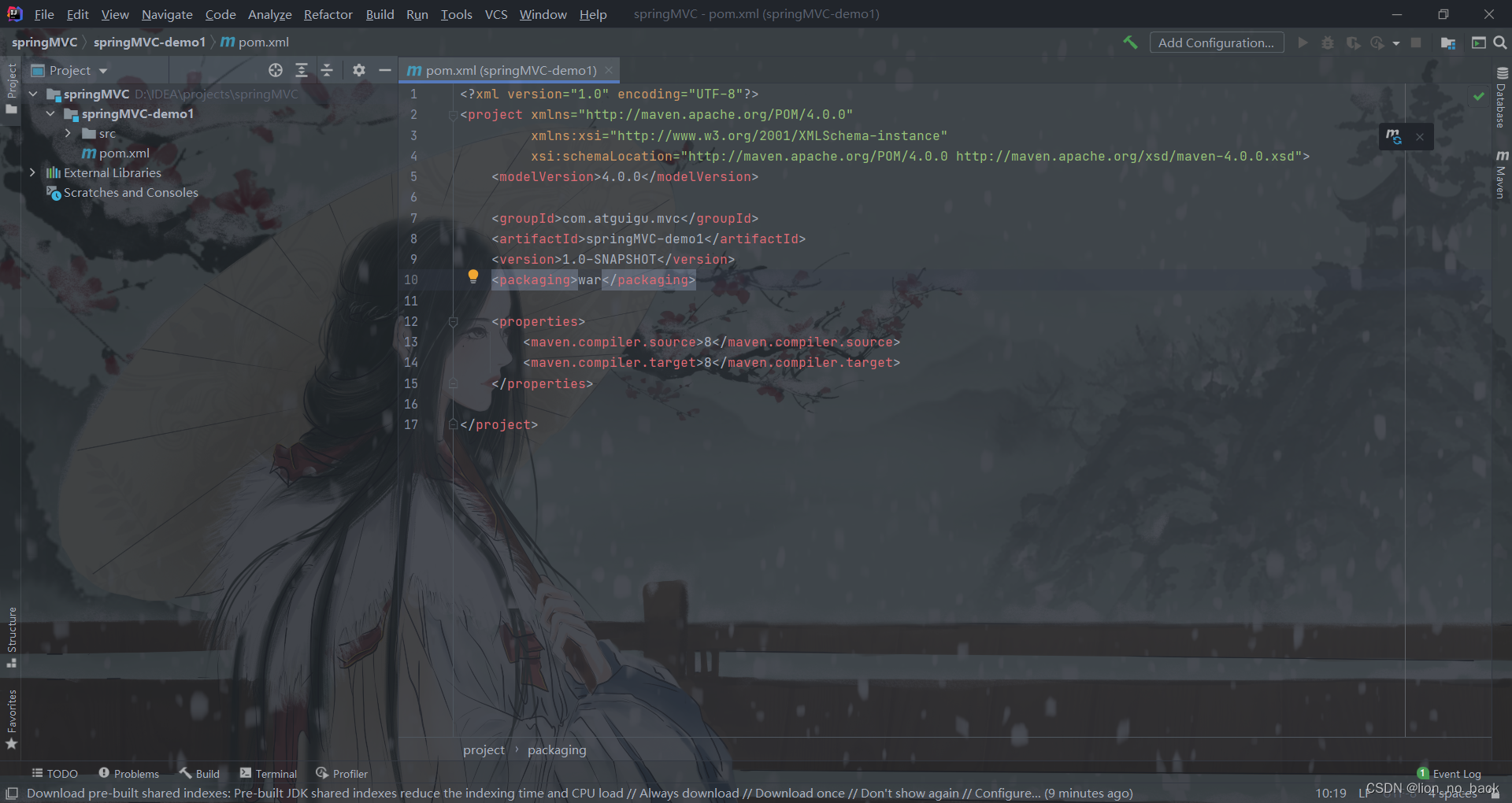Open the Problems tool window

click(129, 774)
